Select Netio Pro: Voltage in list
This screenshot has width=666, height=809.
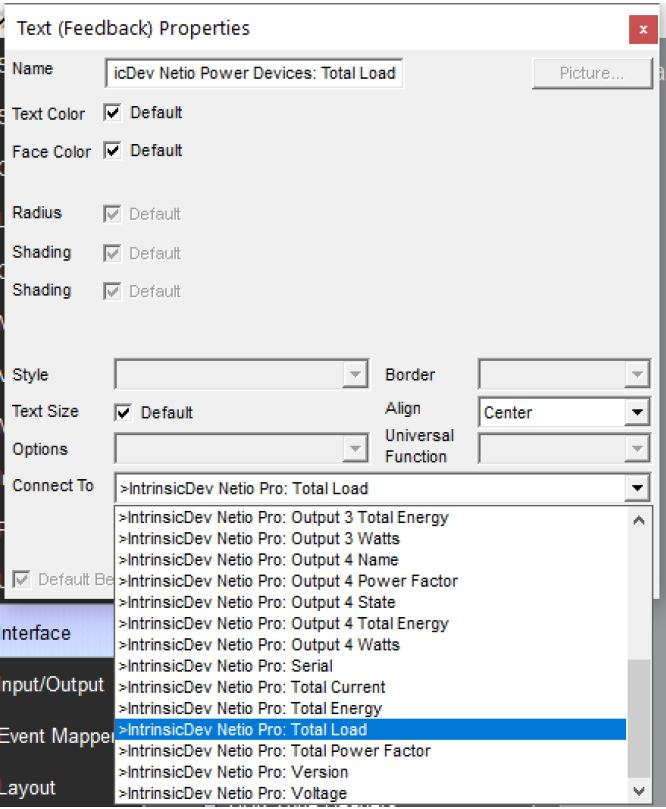[370, 793]
